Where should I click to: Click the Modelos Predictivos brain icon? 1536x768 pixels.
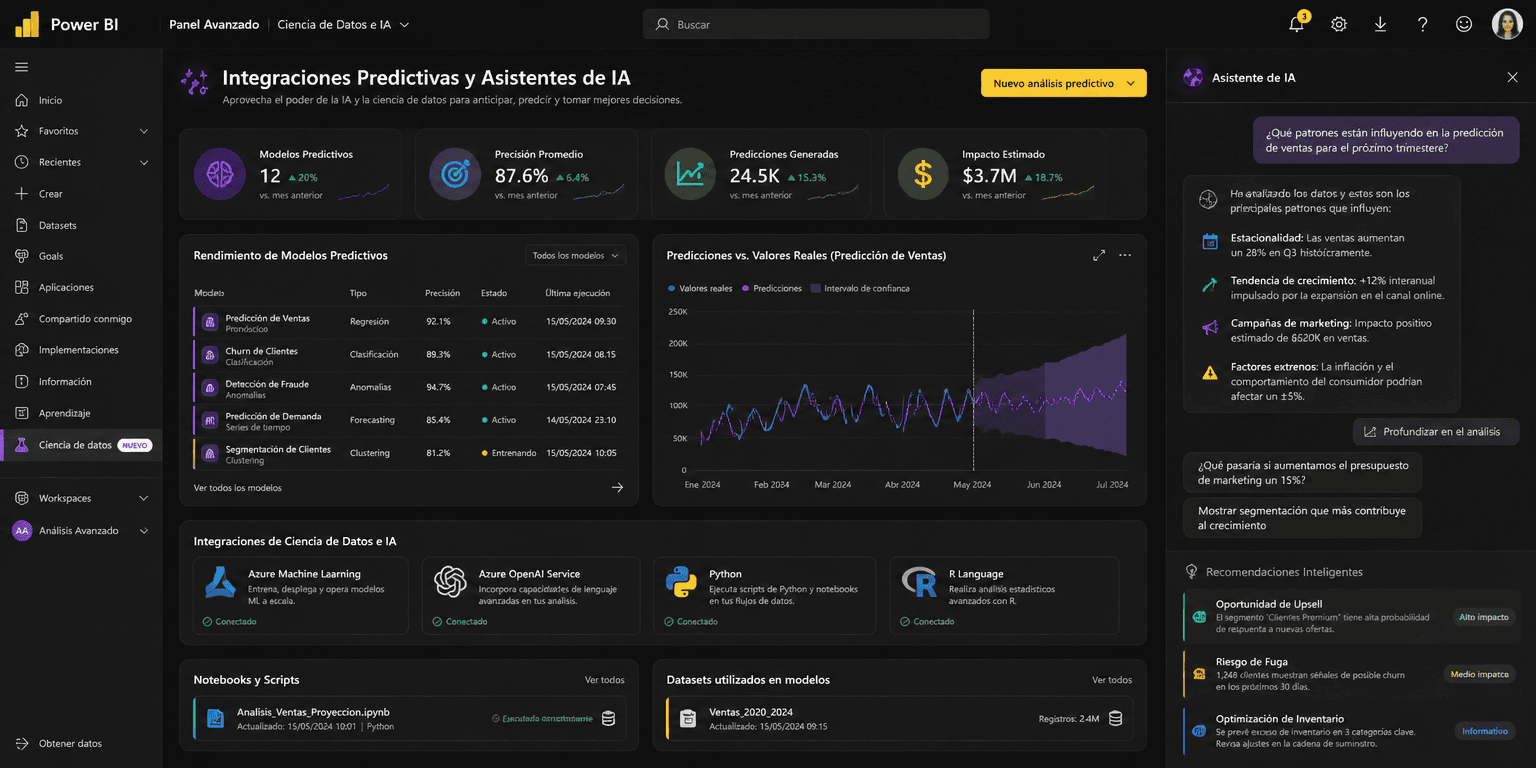[x=219, y=174]
